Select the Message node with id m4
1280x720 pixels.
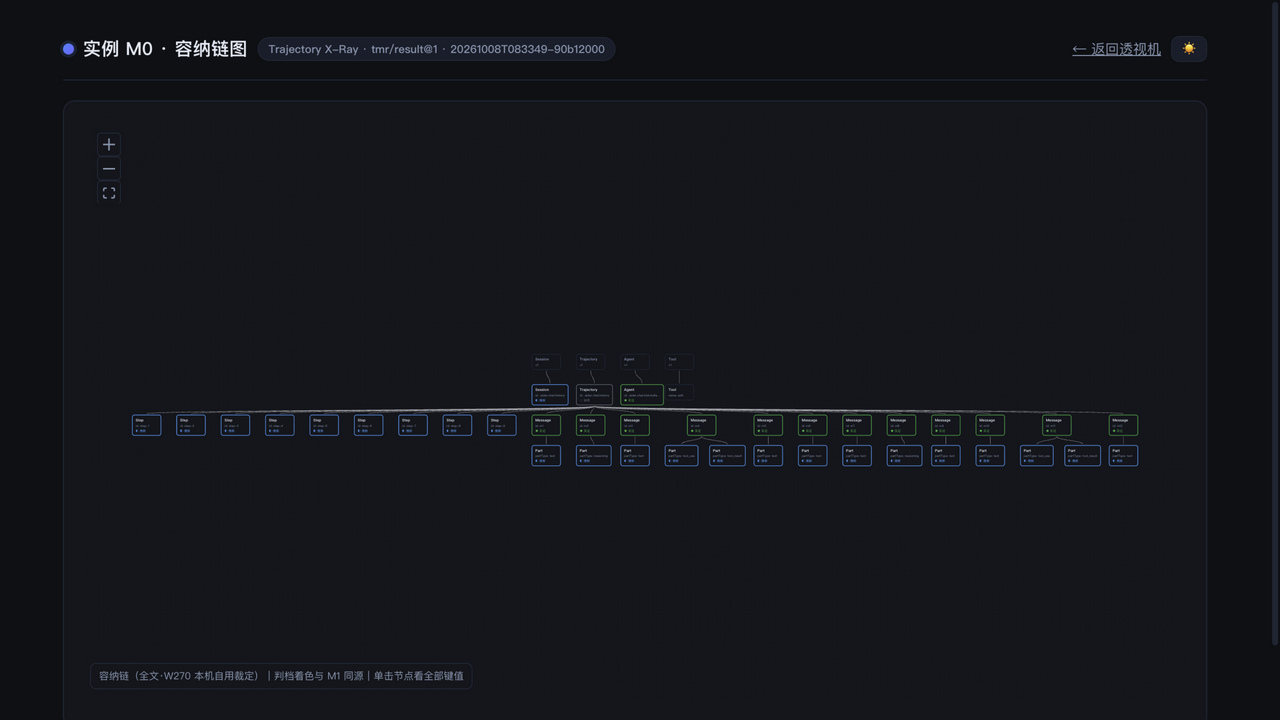[x=702, y=425]
